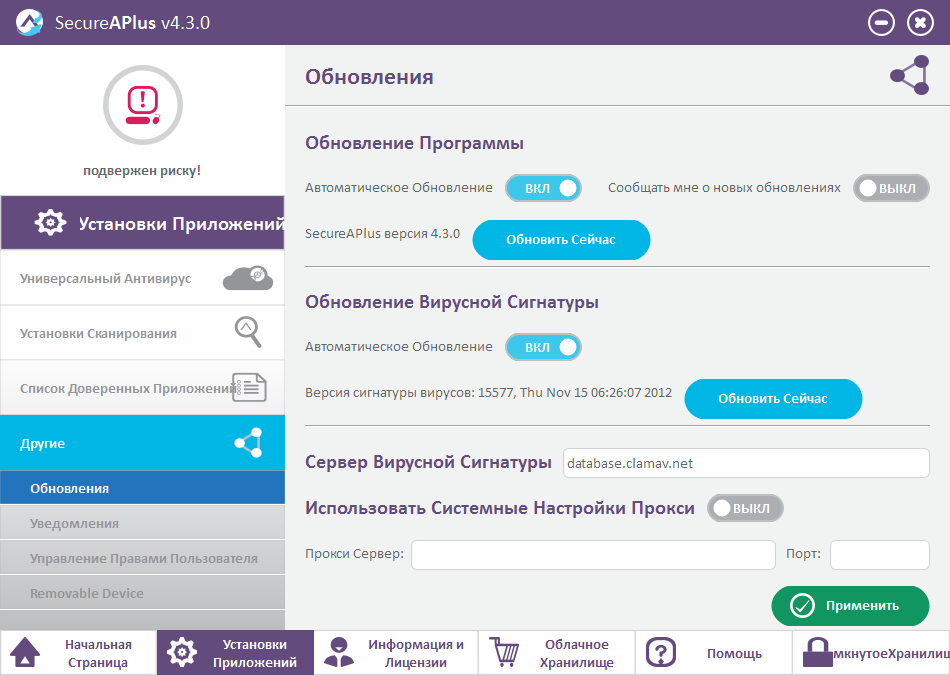Viewport: 950px width, 675px height.
Task: Open Уведомления submenu item
Action: (x=142, y=523)
